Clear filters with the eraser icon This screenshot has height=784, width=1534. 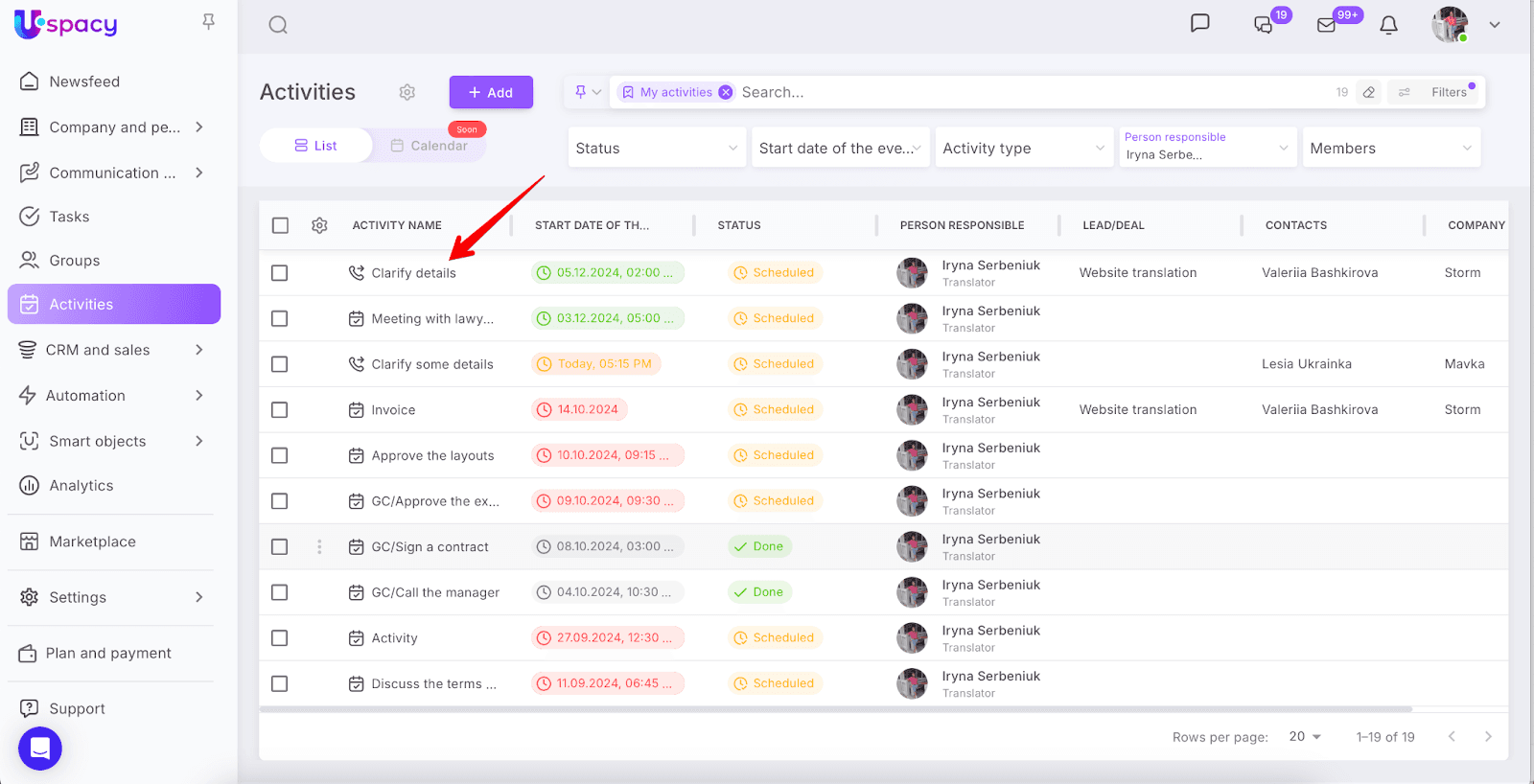point(1369,92)
